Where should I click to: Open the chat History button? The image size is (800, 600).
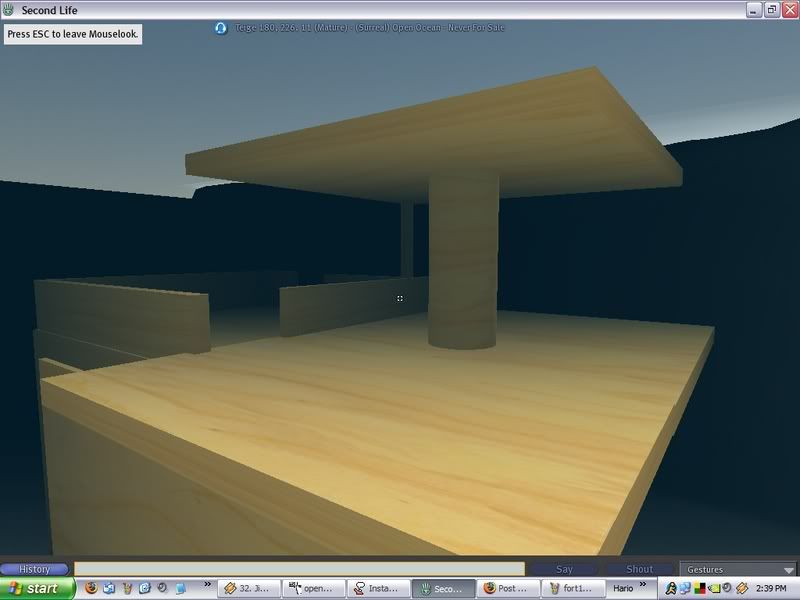click(35, 569)
